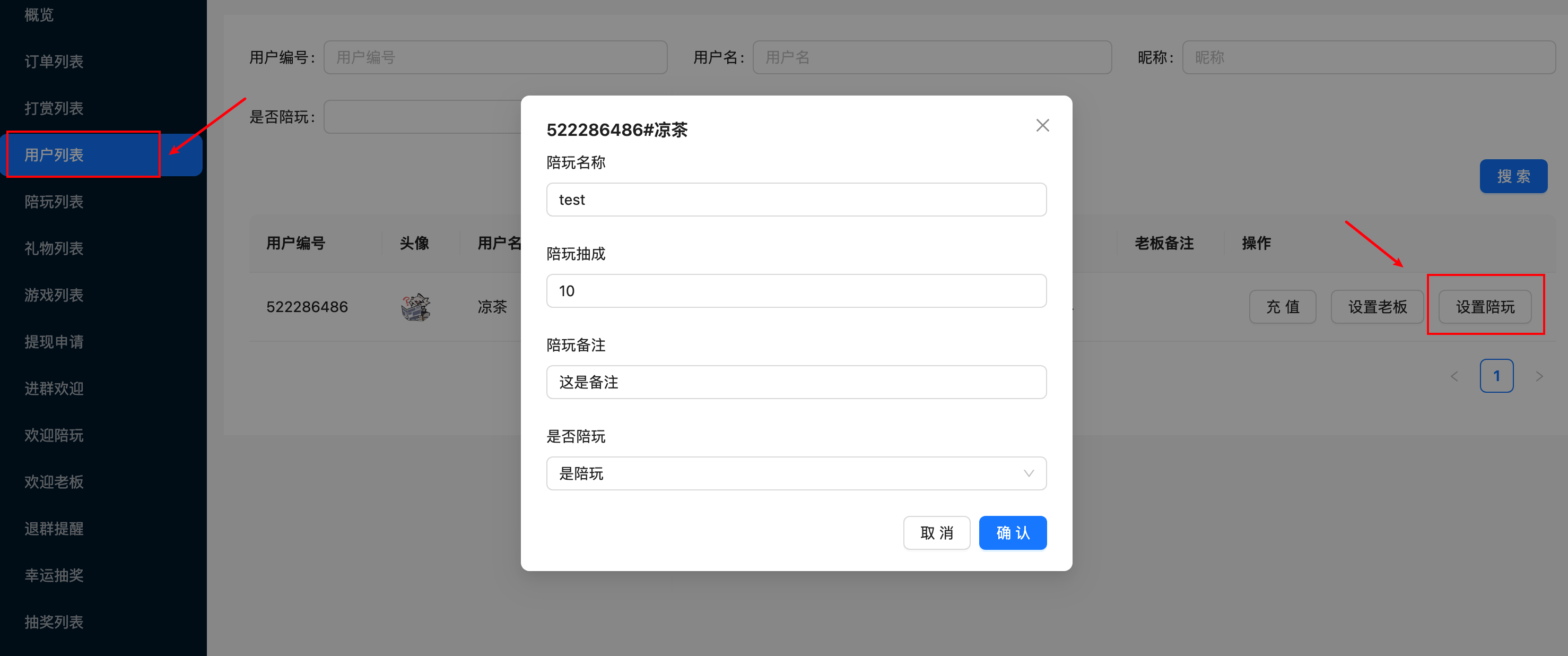Open 幸运抽奖 settings
This screenshot has width=1568, height=656.
(x=54, y=575)
